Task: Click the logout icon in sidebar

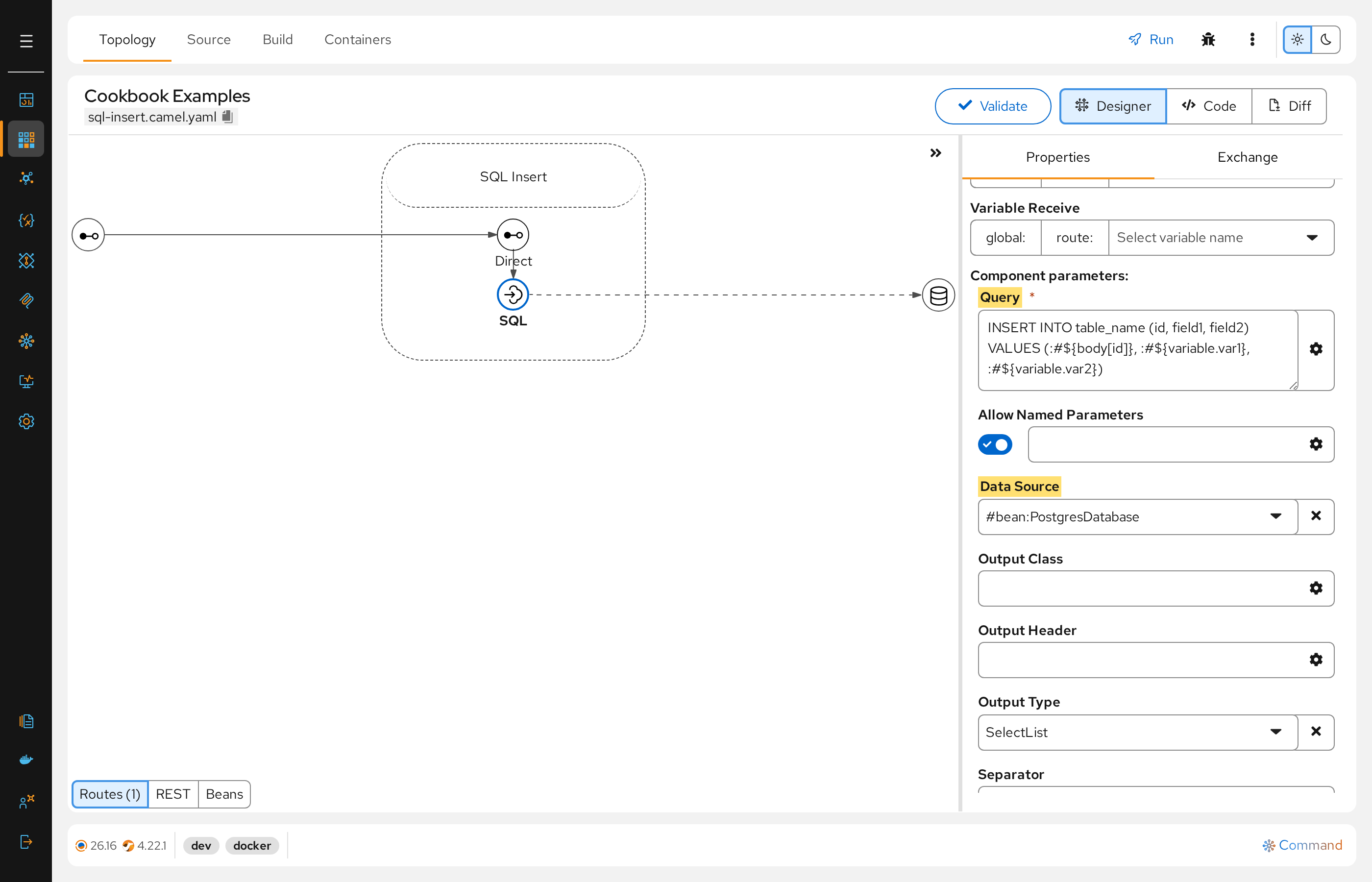Action: click(x=26, y=841)
